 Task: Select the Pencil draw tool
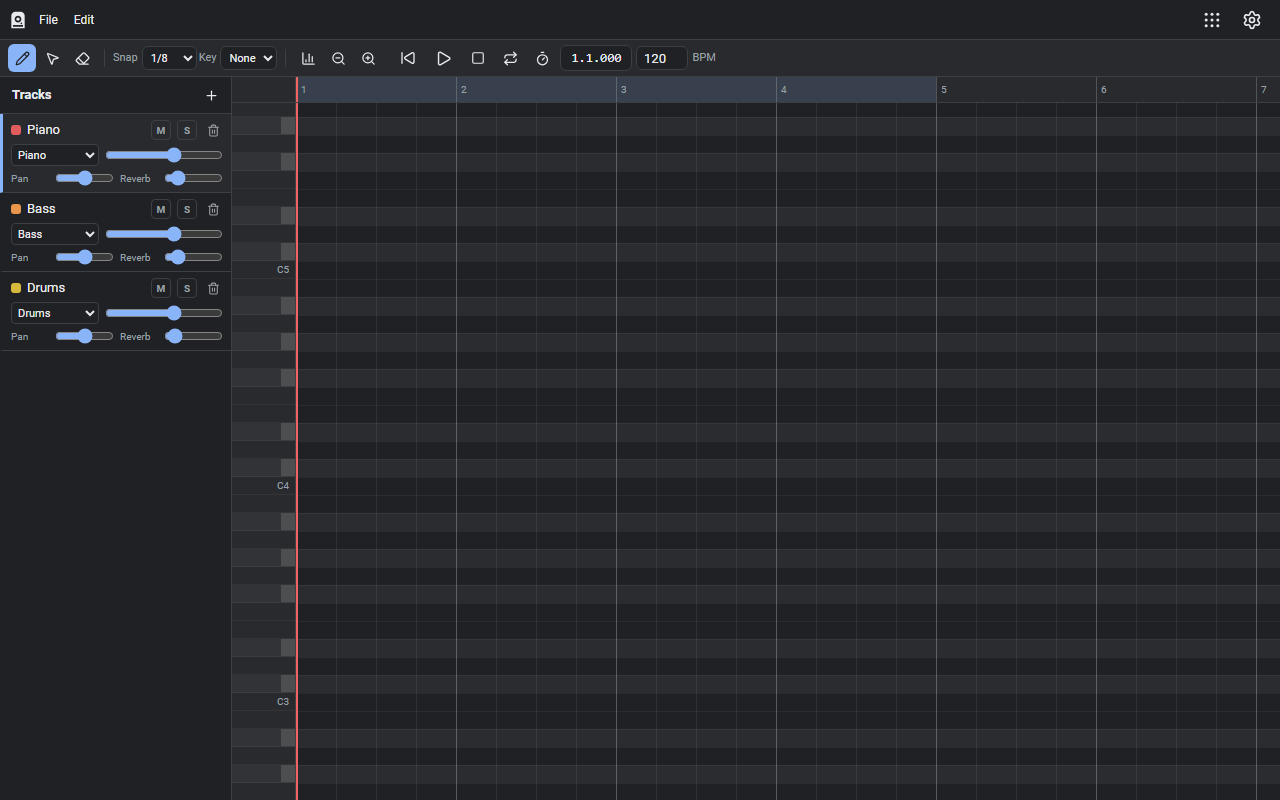point(22,58)
